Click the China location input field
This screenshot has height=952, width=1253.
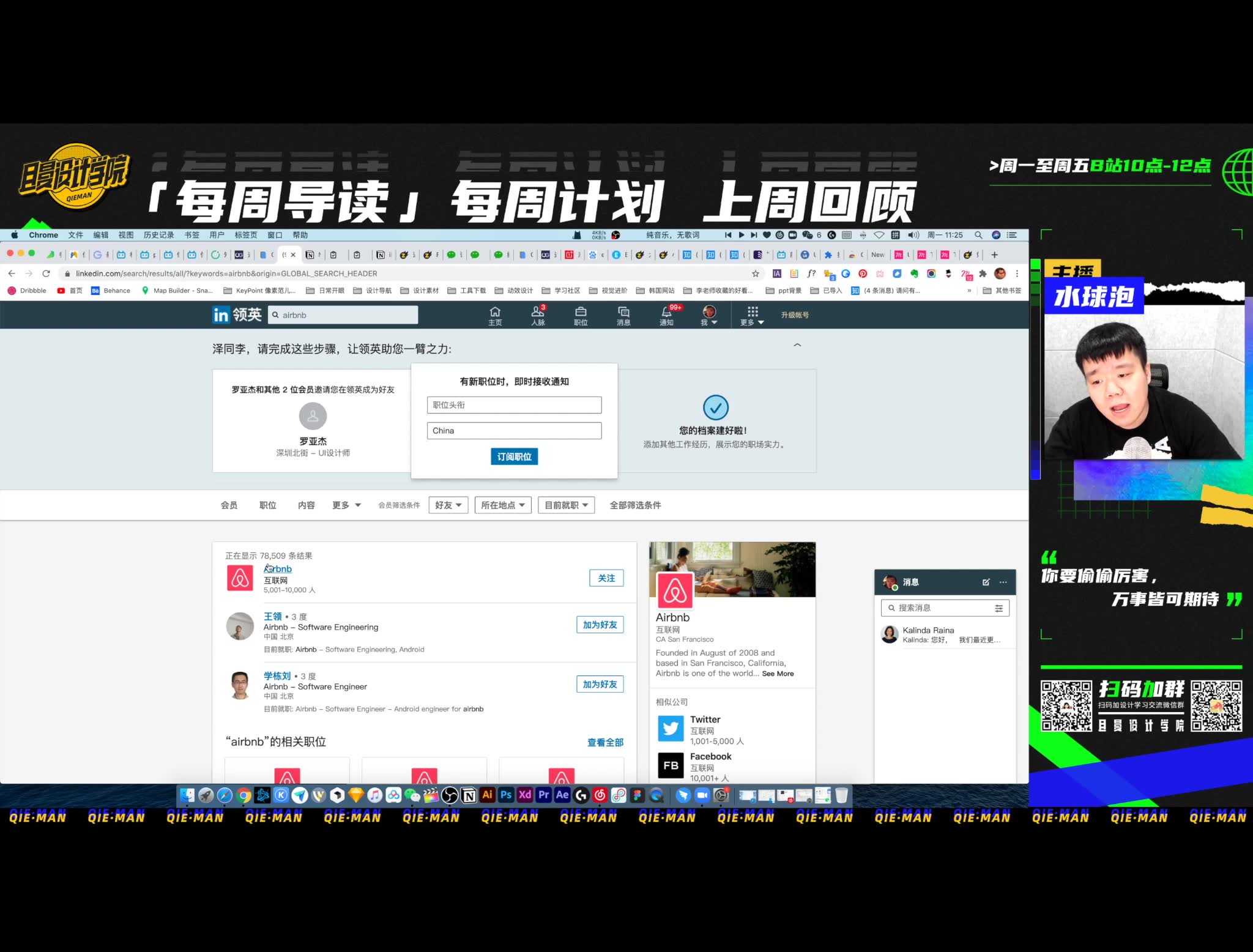(x=514, y=431)
